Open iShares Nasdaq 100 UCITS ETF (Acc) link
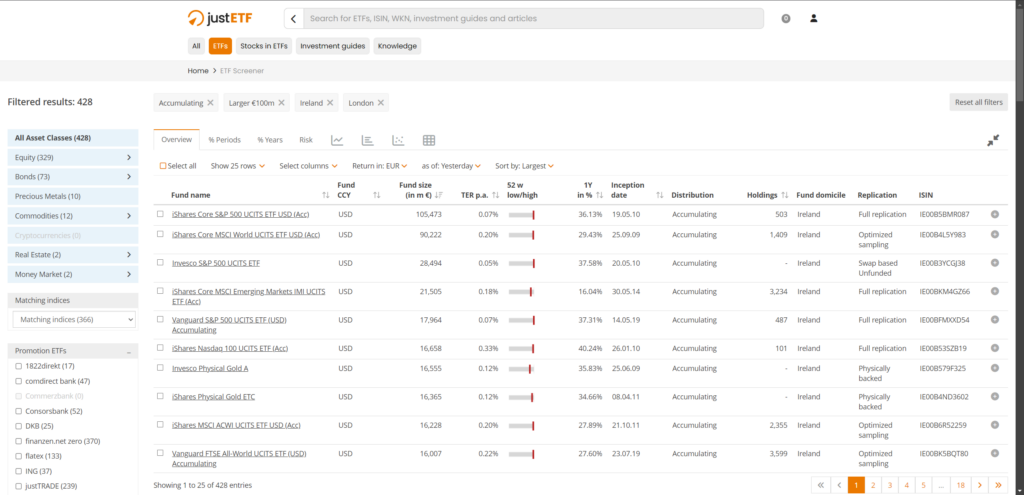 tap(230, 348)
